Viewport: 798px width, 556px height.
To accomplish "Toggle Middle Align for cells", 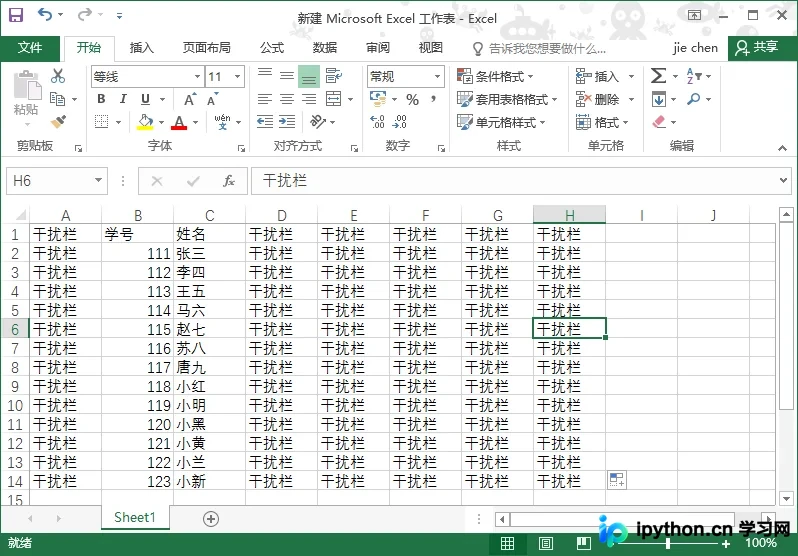I will (x=287, y=76).
